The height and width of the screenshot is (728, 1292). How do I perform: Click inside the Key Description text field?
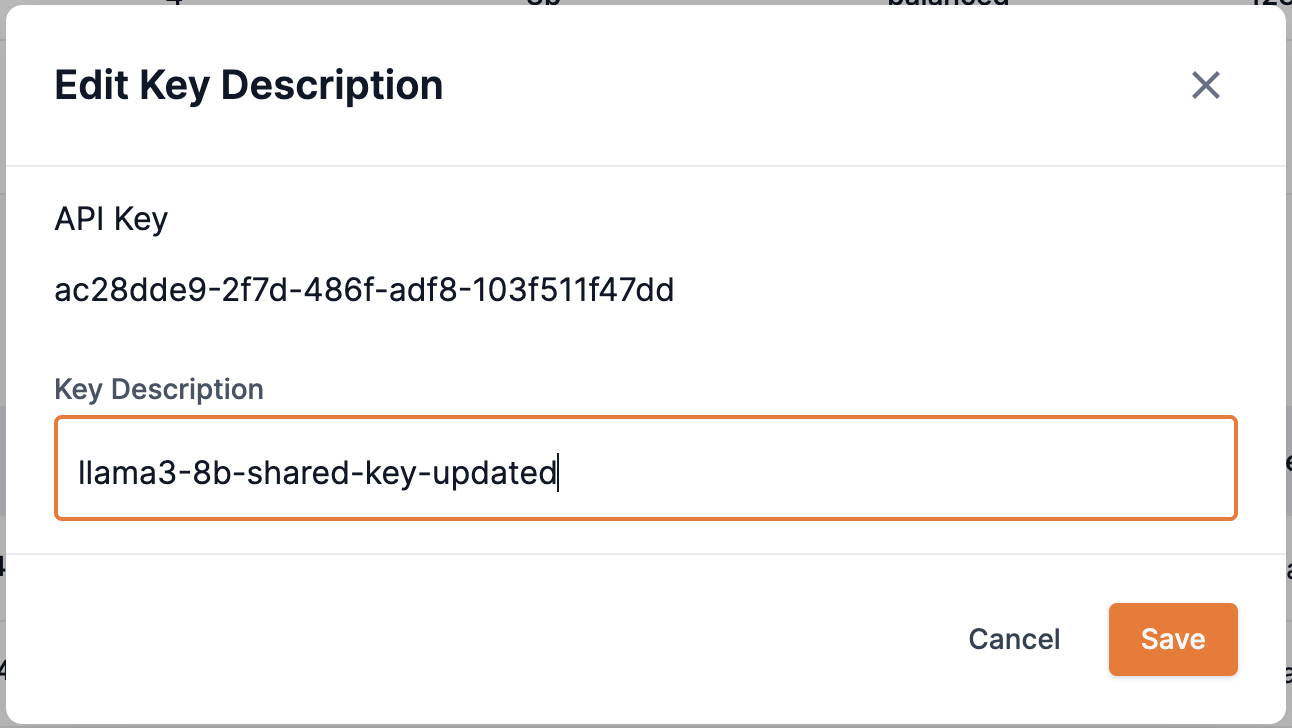[646, 468]
